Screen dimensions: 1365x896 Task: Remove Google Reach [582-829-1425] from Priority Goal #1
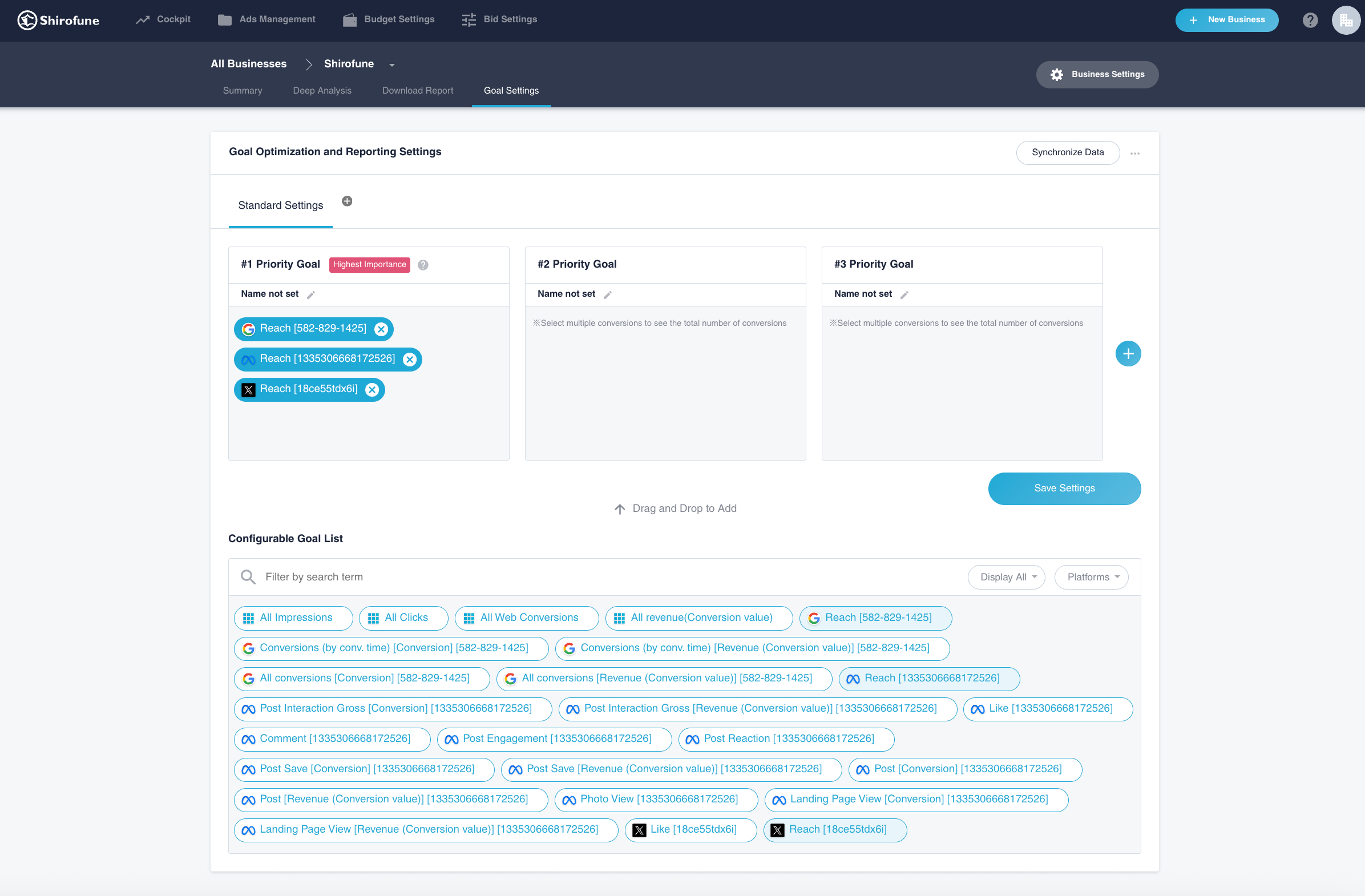point(381,329)
